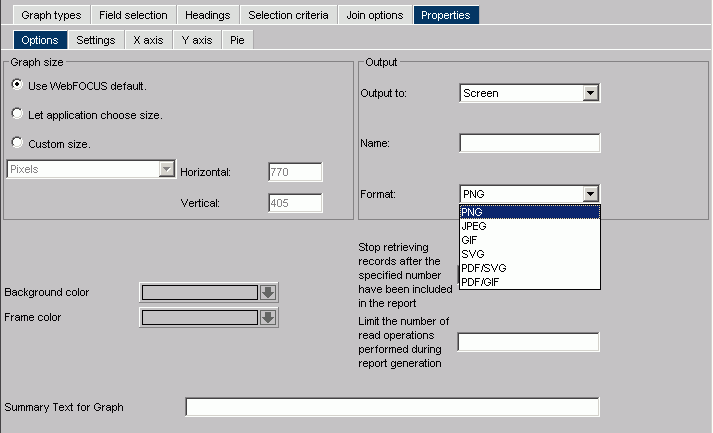Collapse the Format dropdown arrow

[590, 194]
